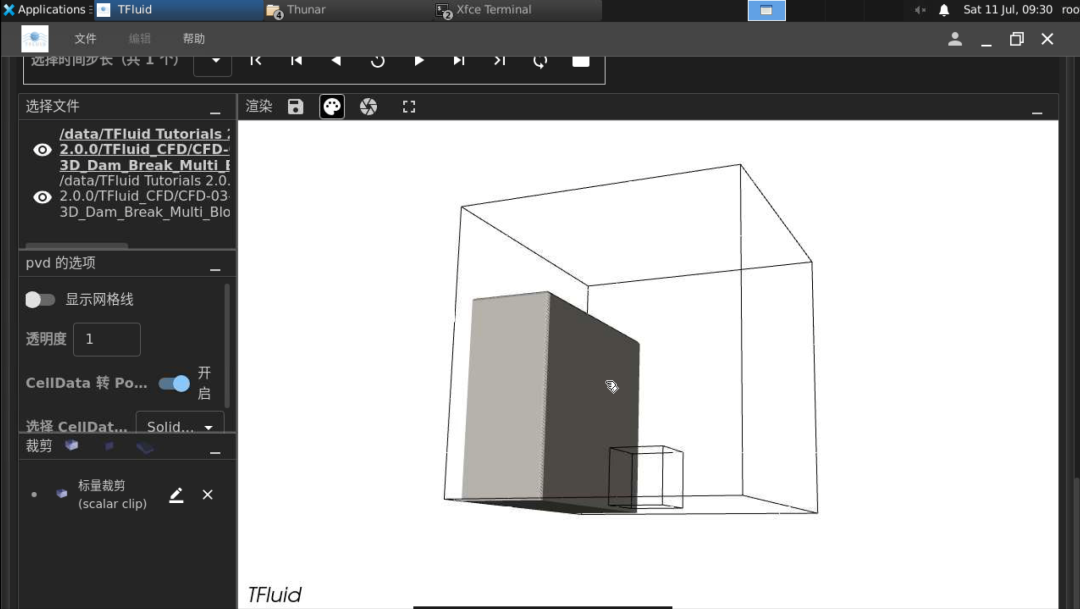
Task: Toggle loop playback icon
Action: [x=540, y=61]
